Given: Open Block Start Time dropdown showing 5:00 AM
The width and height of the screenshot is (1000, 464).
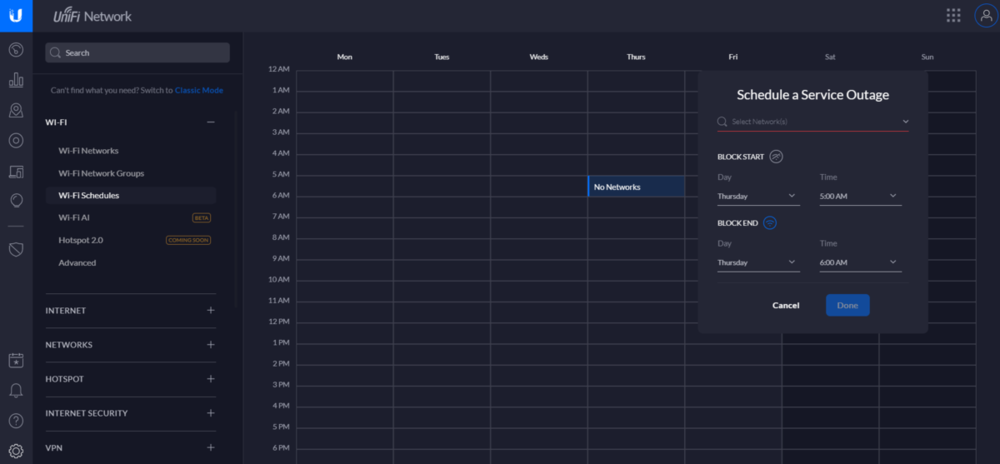Looking at the screenshot, I should point(860,196).
